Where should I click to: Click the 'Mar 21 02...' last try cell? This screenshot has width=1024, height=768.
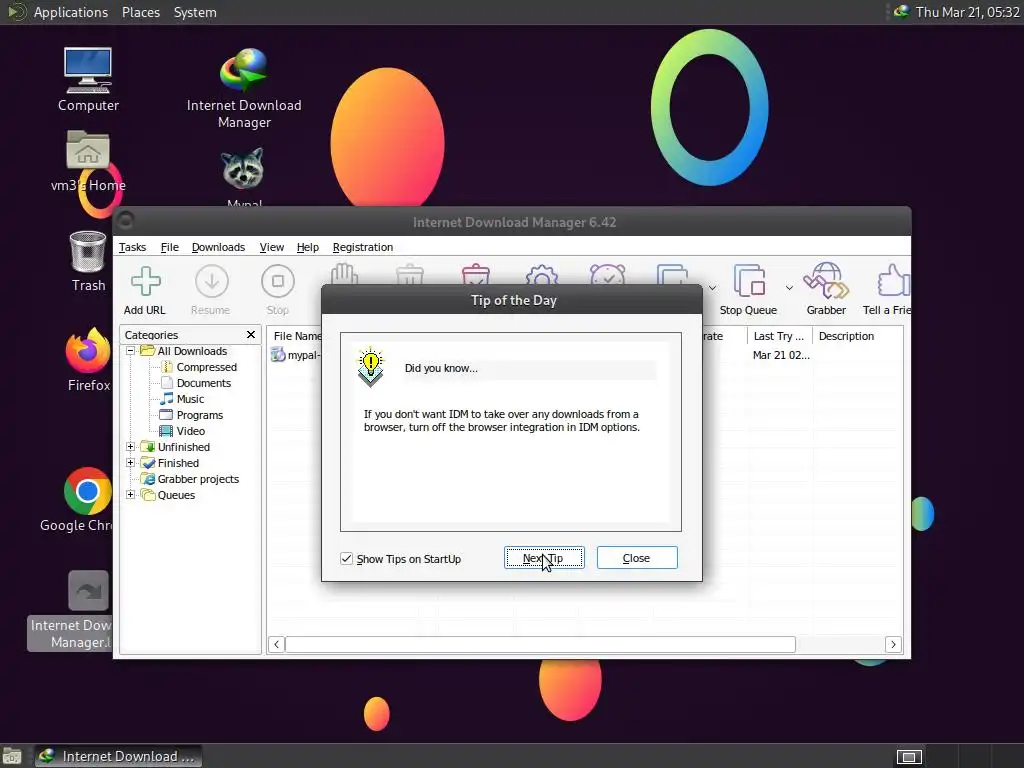click(x=780, y=355)
